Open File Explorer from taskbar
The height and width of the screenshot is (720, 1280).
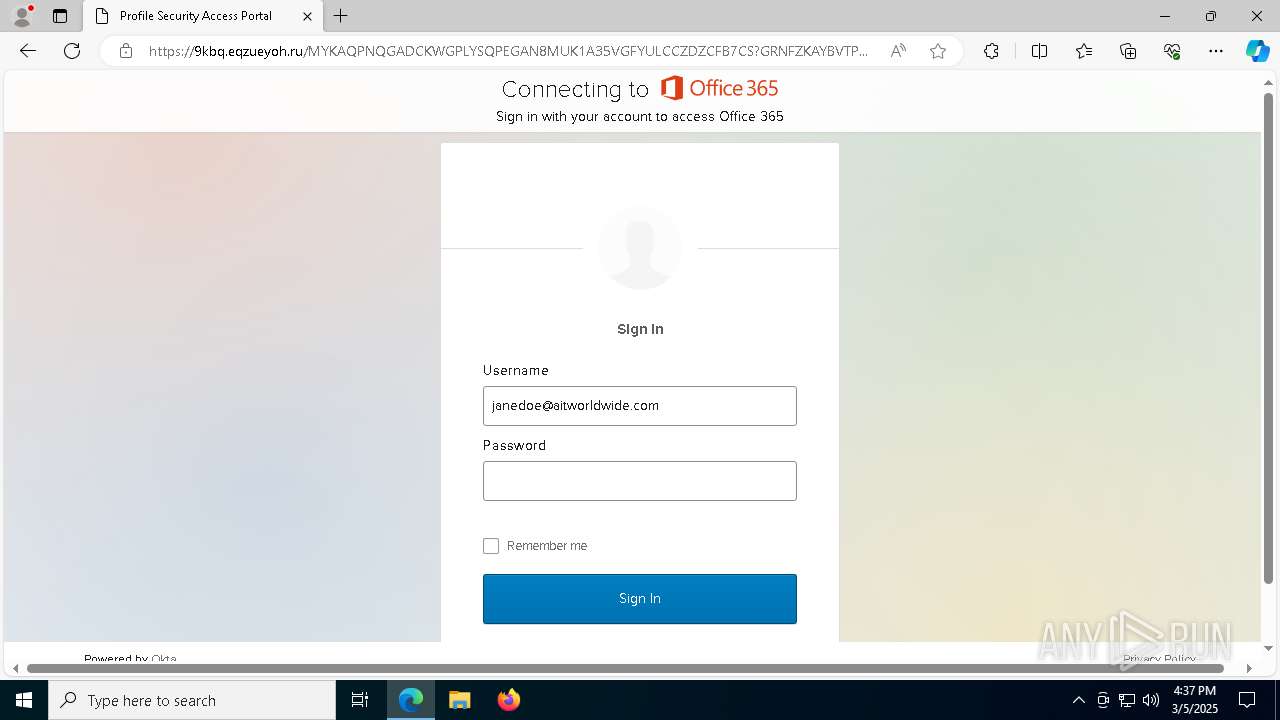pyautogui.click(x=459, y=700)
